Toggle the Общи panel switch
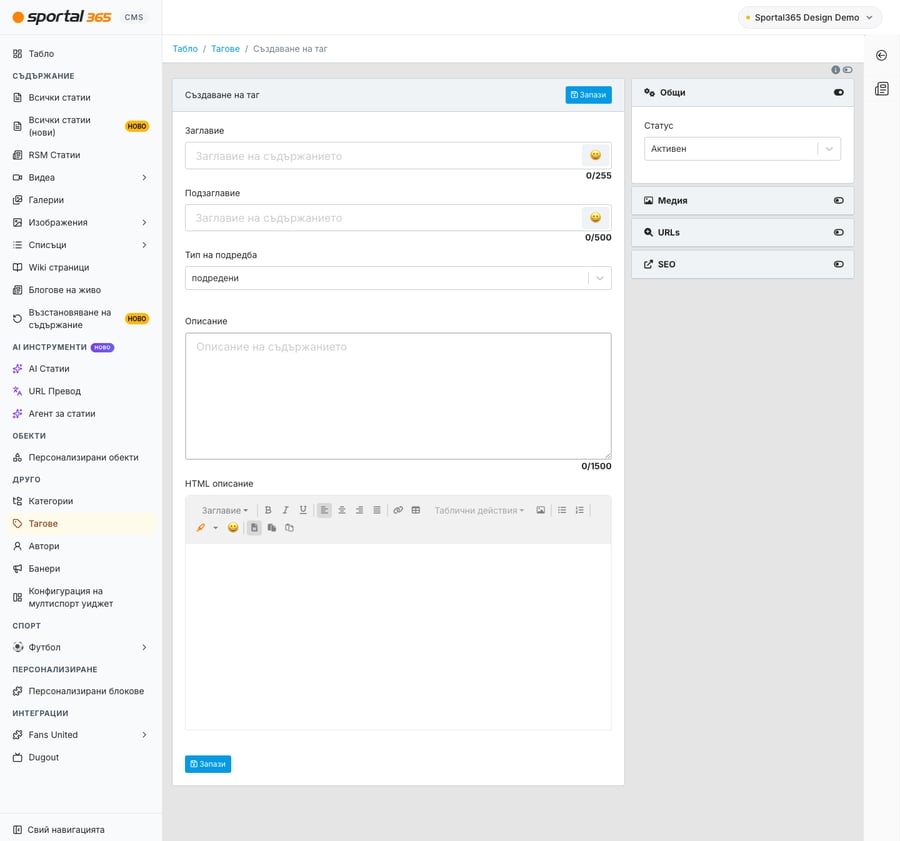 (839, 92)
